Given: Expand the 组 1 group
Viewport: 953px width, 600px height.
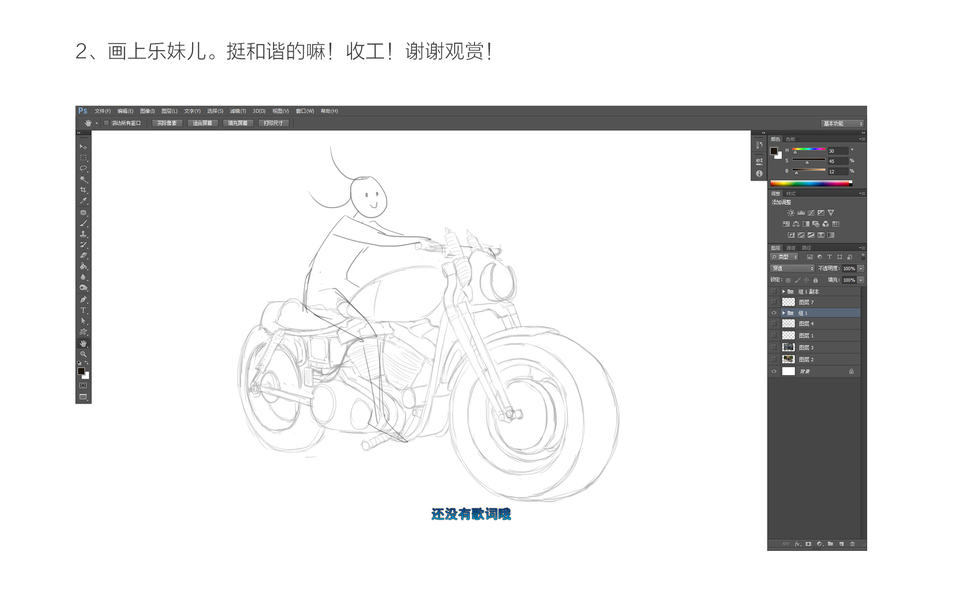Looking at the screenshot, I should 783,313.
